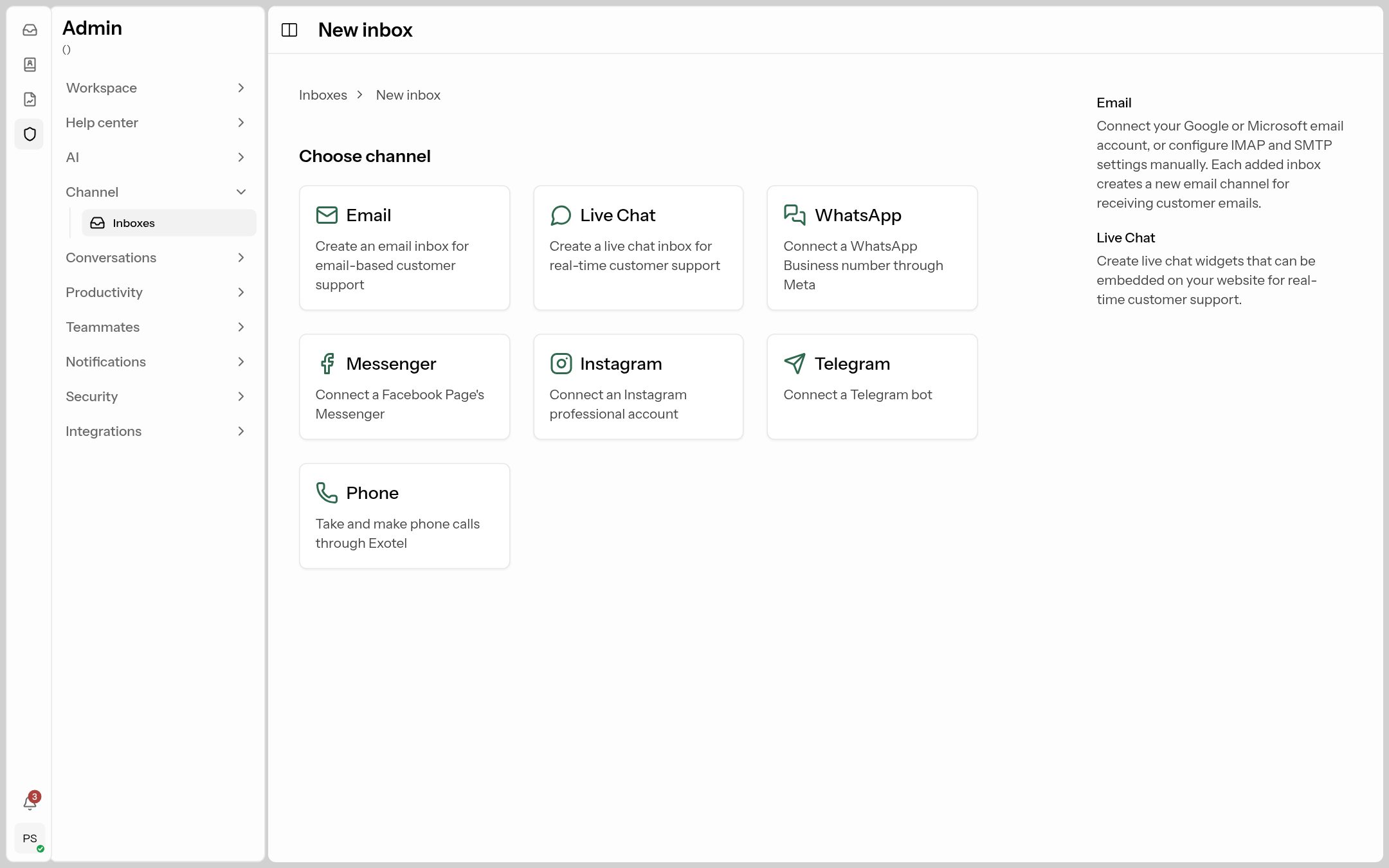Open the Security menu item
Image resolution: width=1389 pixels, height=868 pixels.
coord(157,397)
